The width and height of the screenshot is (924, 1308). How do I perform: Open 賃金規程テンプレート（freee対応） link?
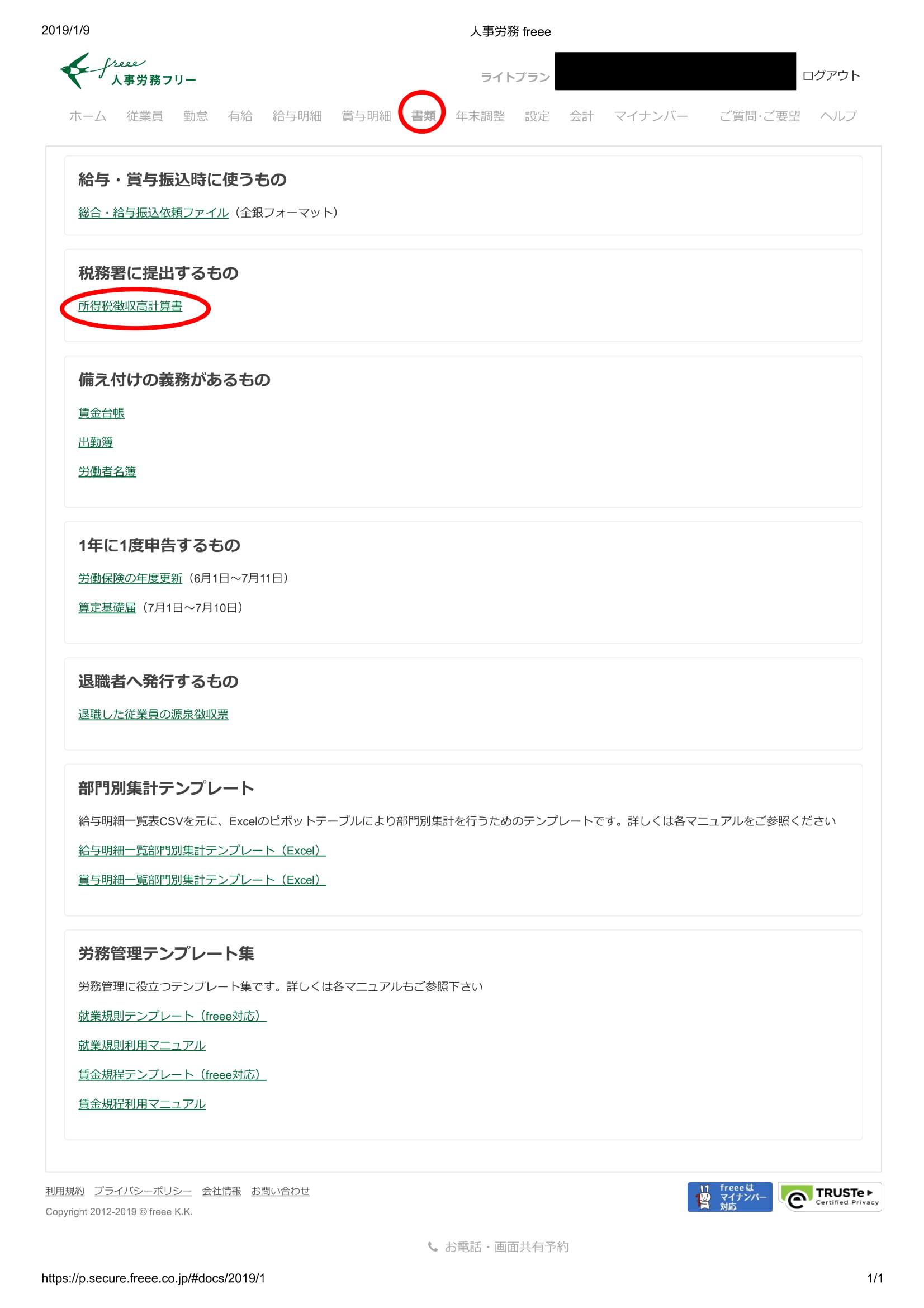(x=173, y=1075)
